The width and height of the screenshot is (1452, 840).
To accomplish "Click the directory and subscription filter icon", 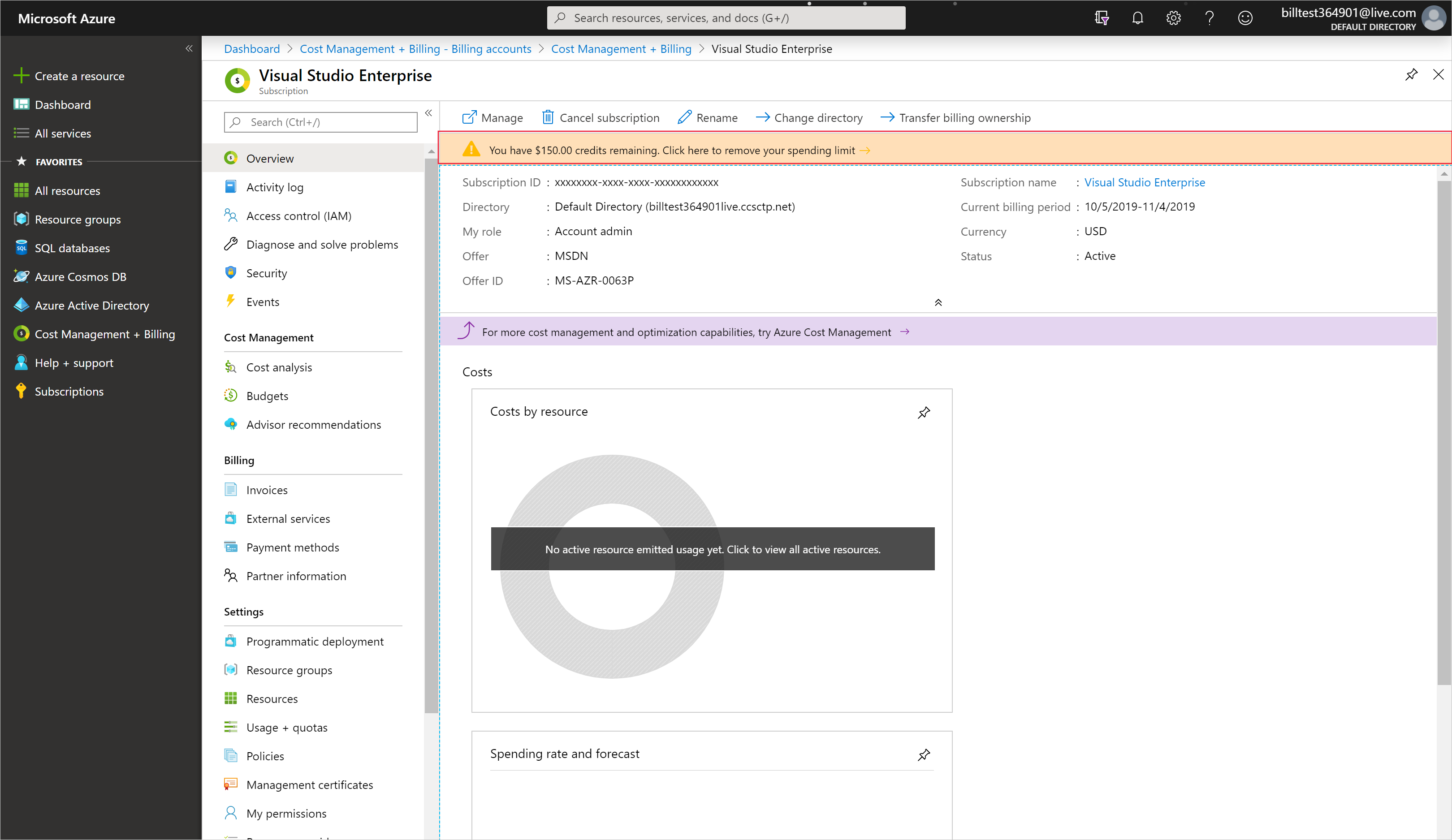I will coord(1102,18).
